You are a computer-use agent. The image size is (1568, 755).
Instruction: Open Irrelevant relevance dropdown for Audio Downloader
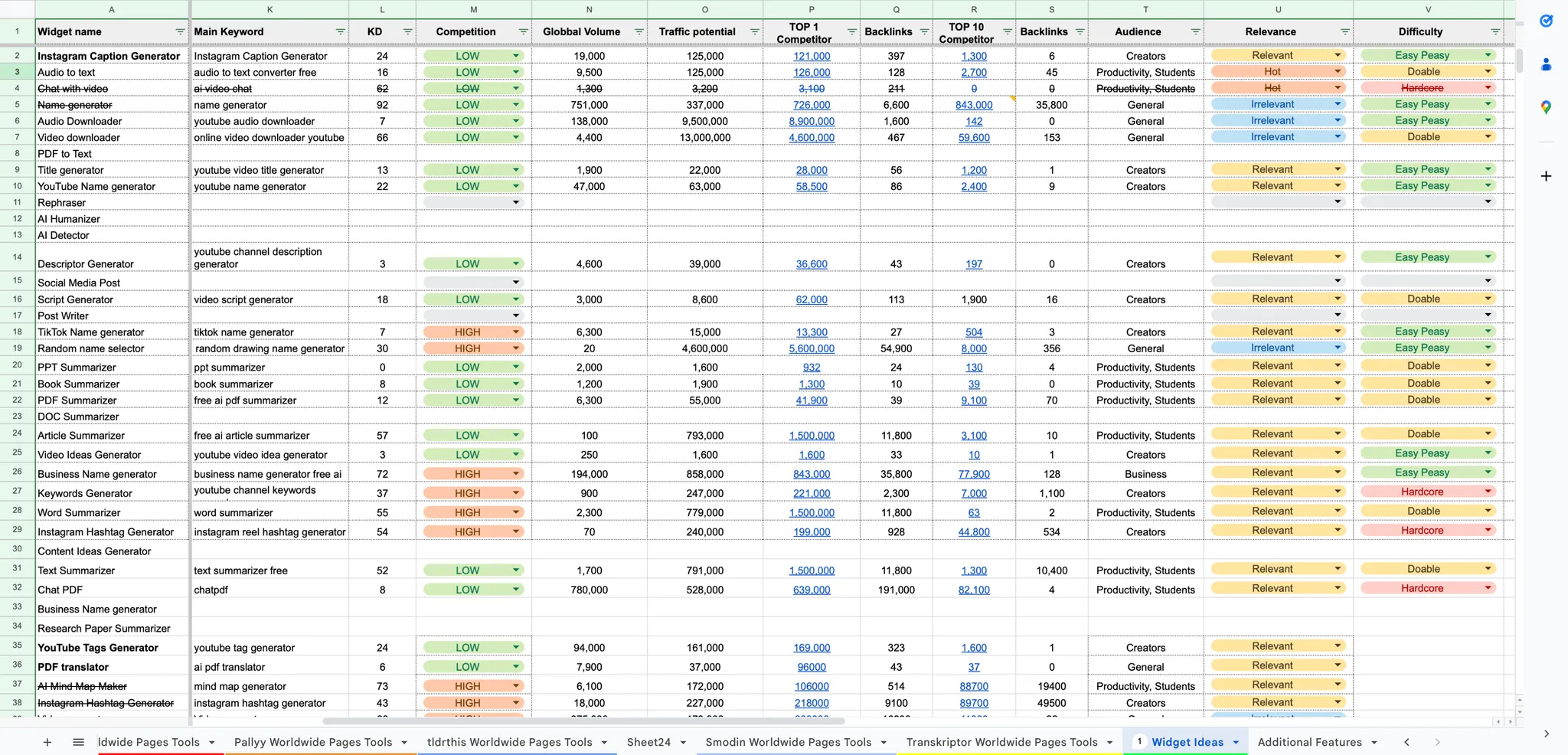point(1338,120)
